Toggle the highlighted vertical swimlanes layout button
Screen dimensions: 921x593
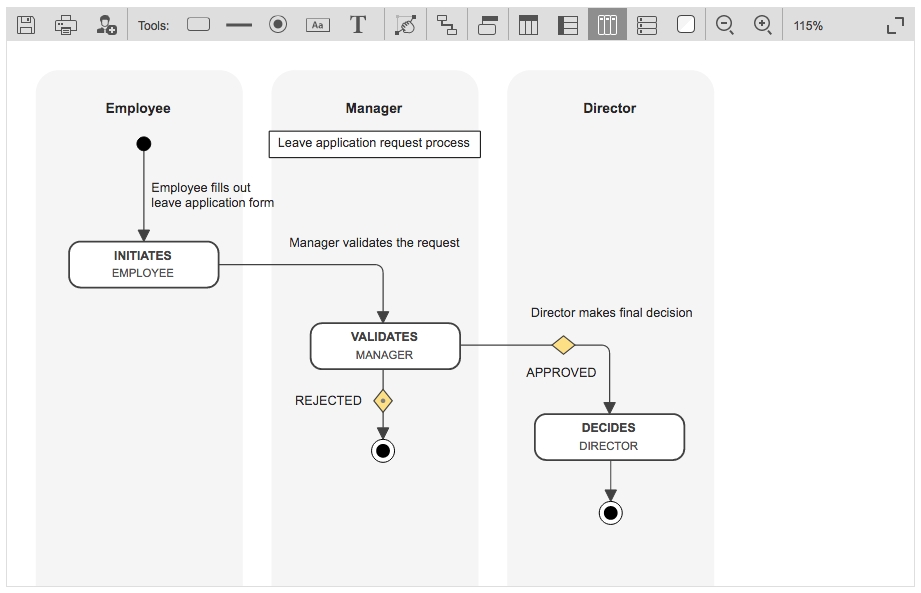[607, 25]
